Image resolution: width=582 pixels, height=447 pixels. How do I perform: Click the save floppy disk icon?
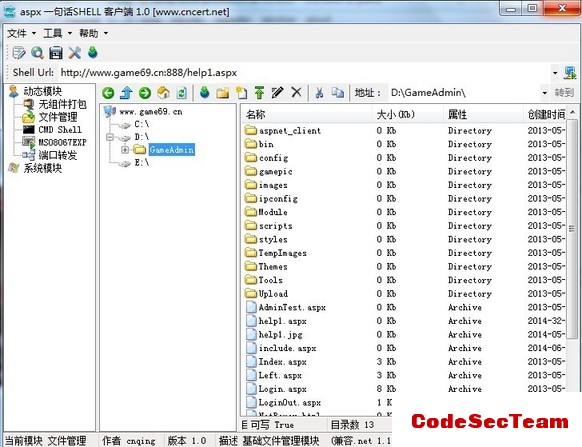(x=56, y=53)
